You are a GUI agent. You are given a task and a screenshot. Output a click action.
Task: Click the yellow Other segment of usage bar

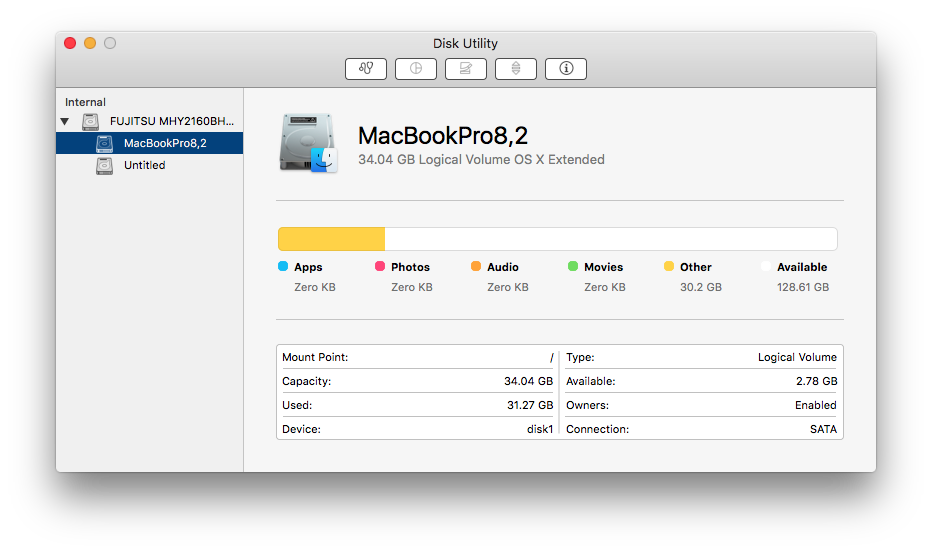click(332, 239)
